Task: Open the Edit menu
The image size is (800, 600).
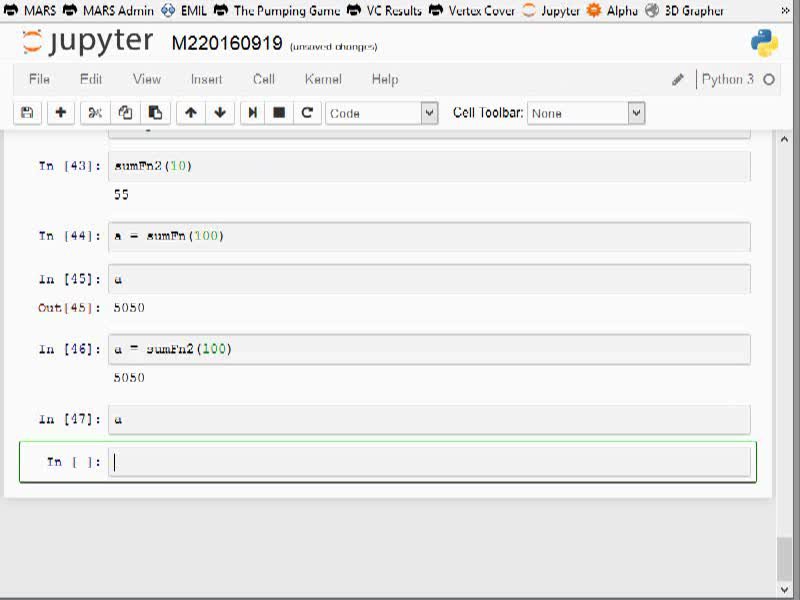Action: click(x=91, y=79)
